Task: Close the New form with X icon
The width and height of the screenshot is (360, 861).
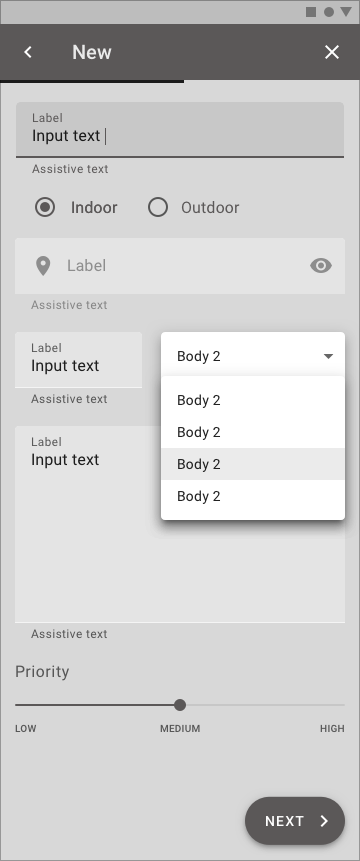Action: [331, 52]
